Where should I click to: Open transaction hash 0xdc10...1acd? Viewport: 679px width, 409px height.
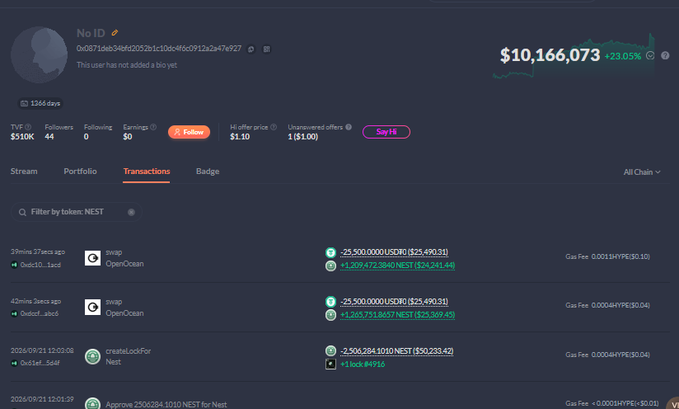coord(40,265)
